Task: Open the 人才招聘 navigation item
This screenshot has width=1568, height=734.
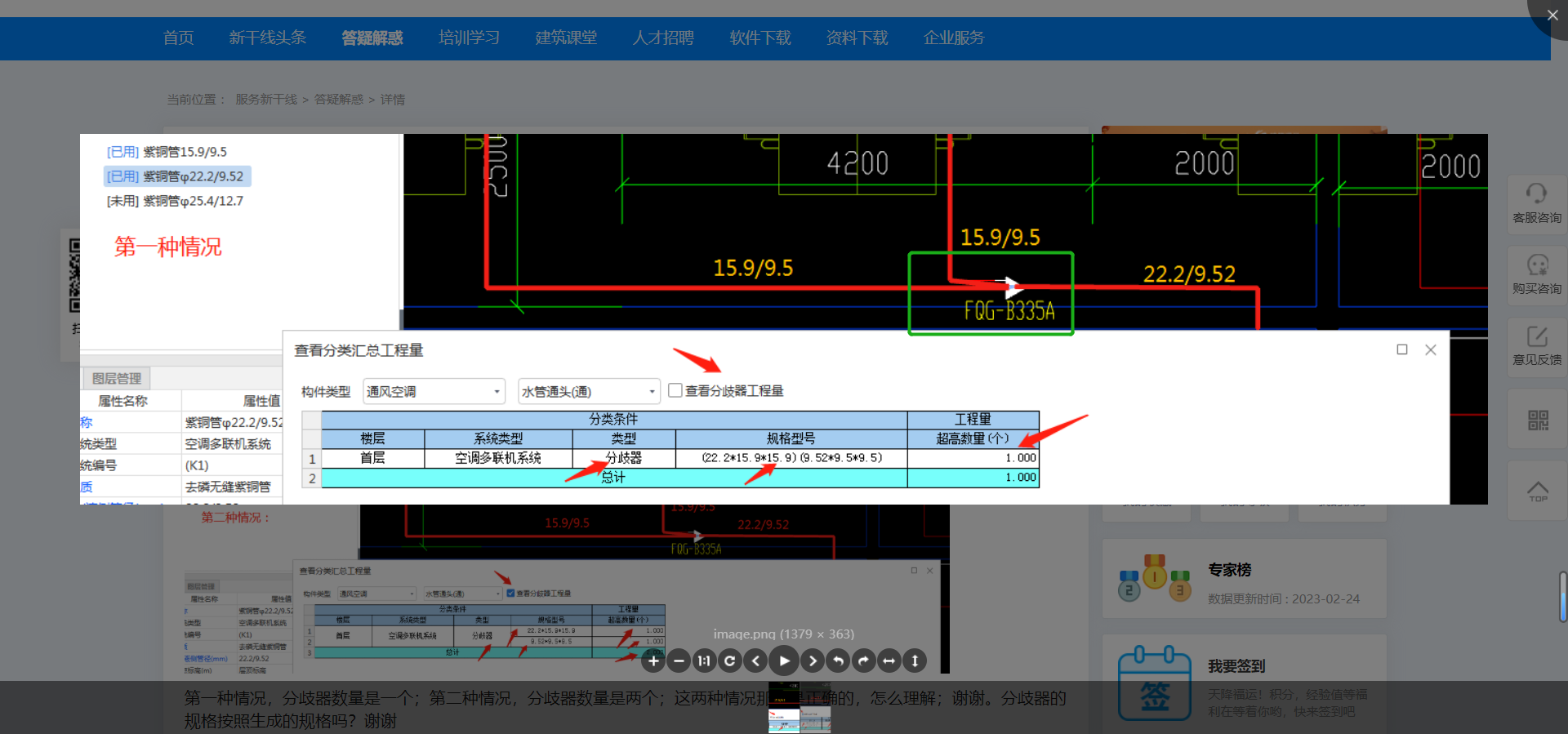Action: click(x=663, y=38)
